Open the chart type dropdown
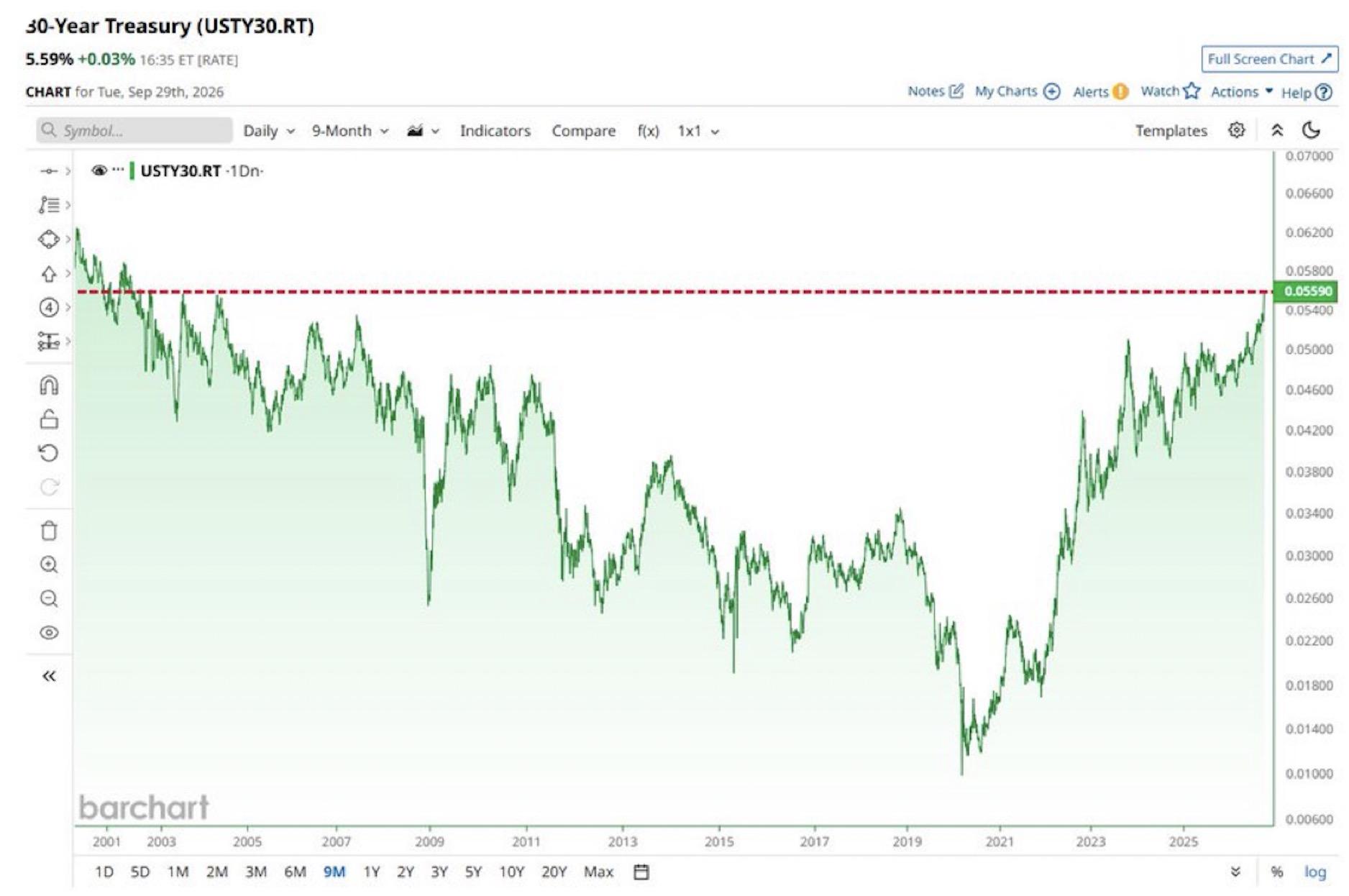The width and height of the screenshot is (1349, 896). point(423,131)
